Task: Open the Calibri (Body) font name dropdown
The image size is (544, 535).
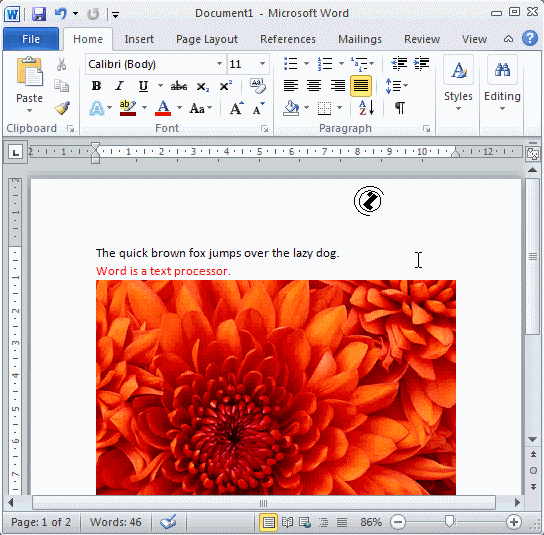Action: point(219,64)
